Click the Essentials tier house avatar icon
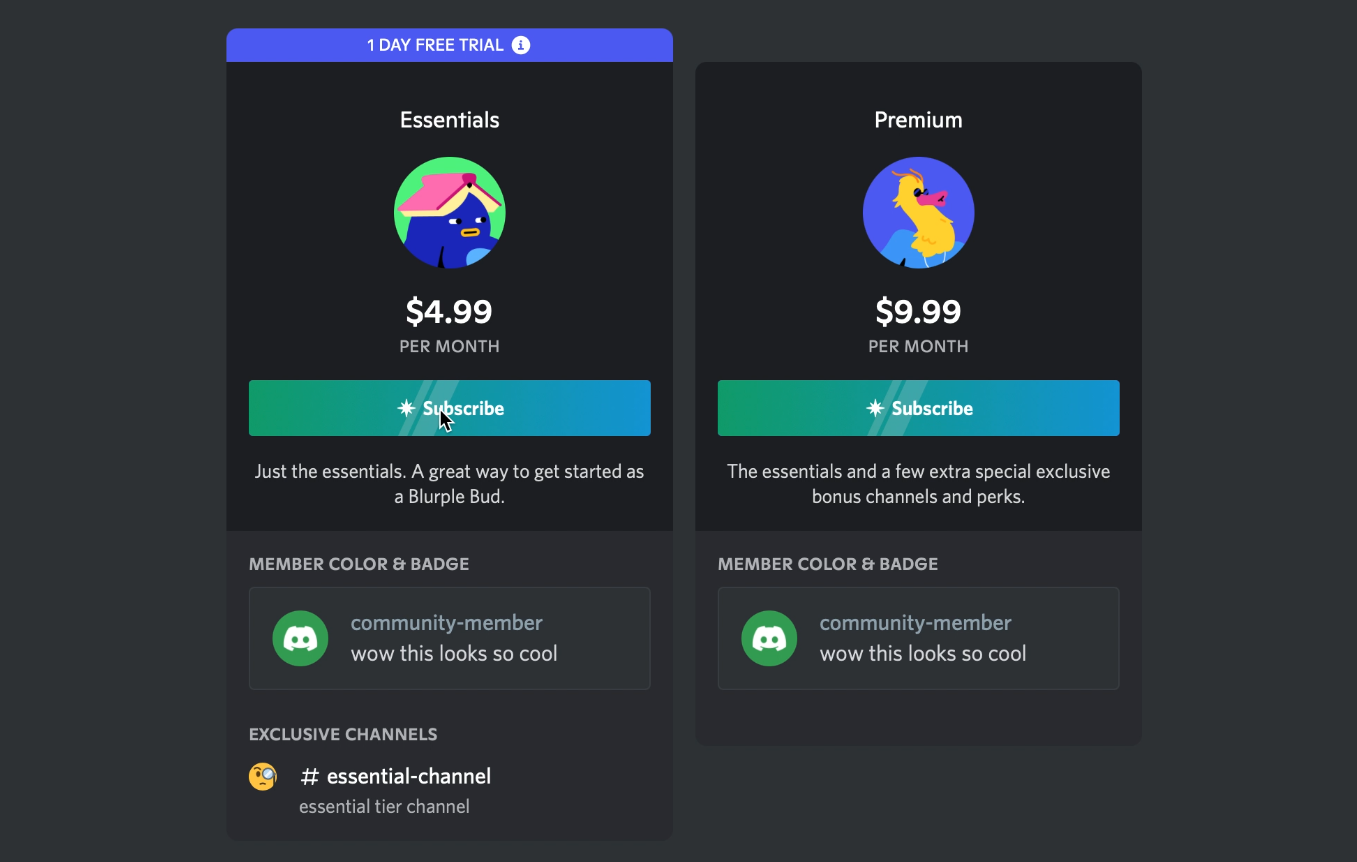This screenshot has height=862, width=1357. 449,212
